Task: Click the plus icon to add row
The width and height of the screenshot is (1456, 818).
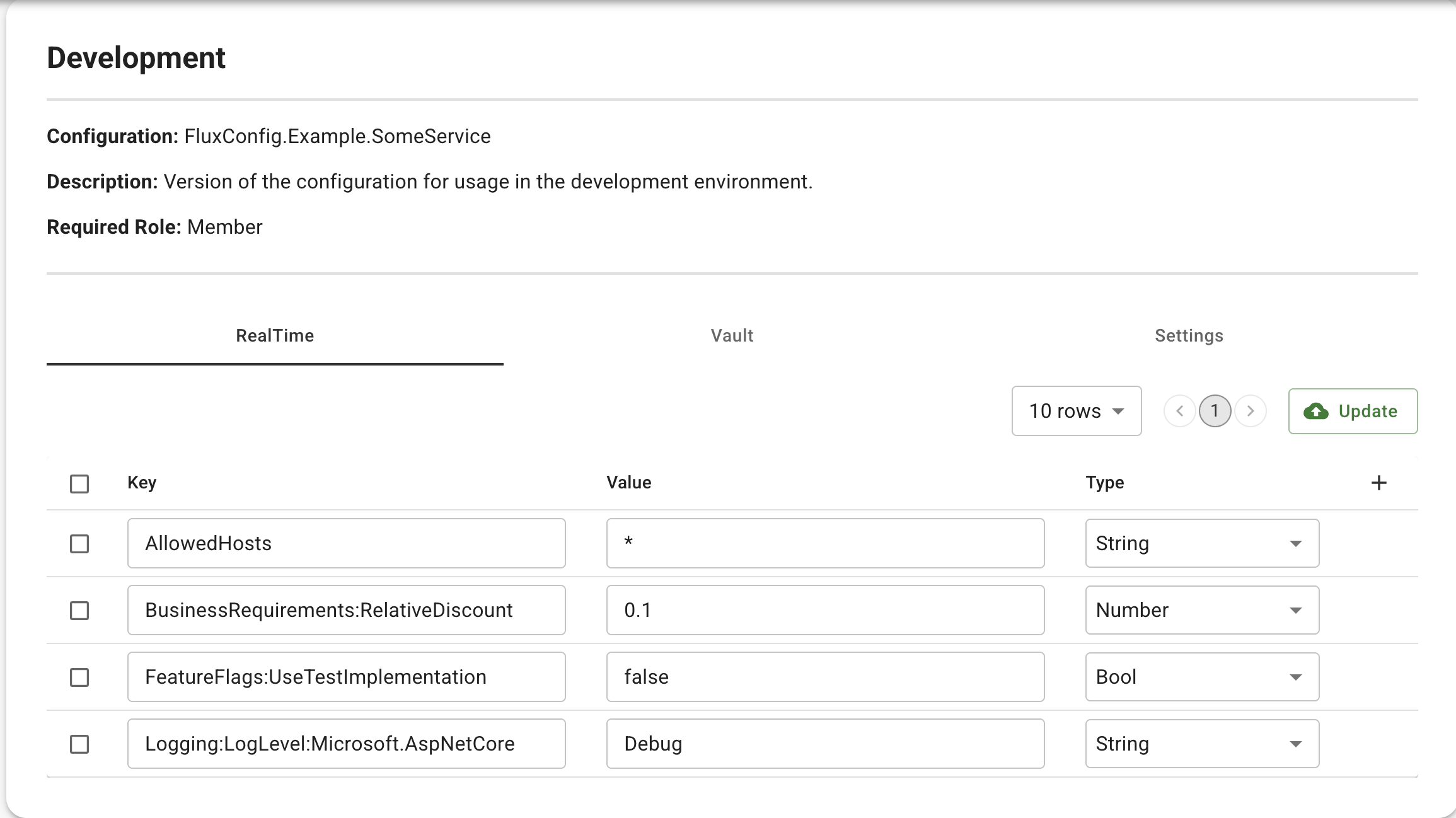Action: coord(1378,483)
